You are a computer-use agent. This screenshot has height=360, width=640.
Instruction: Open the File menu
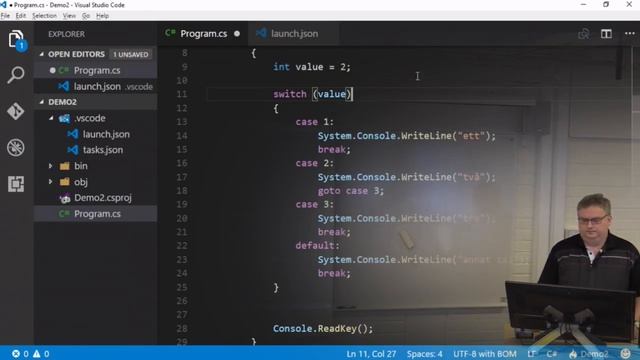(x=5, y=16)
